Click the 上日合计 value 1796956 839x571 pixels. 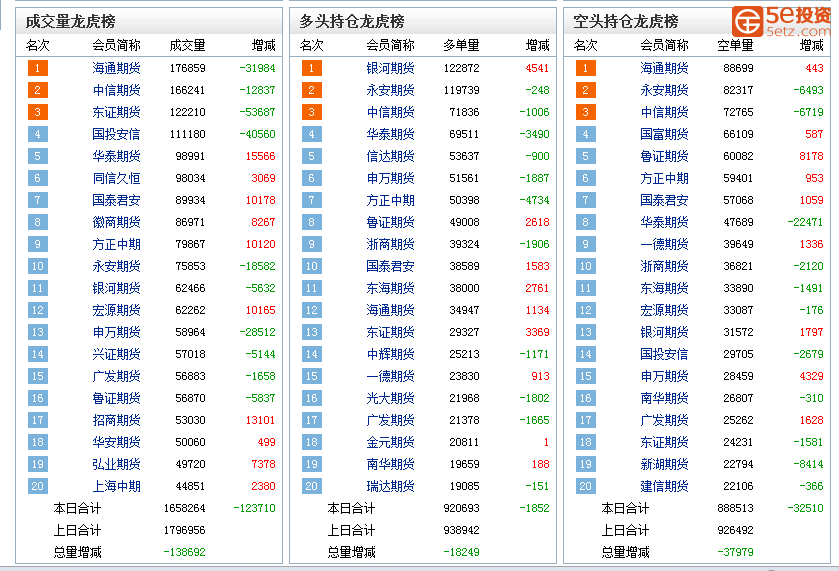(x=185, y=530)
